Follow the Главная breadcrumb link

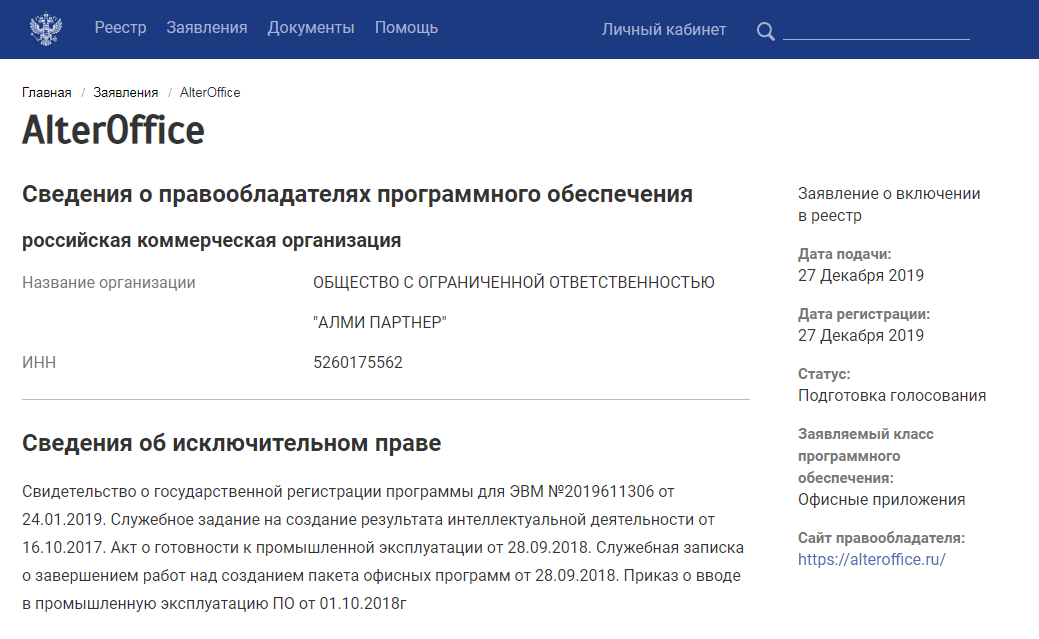point(46,93)
